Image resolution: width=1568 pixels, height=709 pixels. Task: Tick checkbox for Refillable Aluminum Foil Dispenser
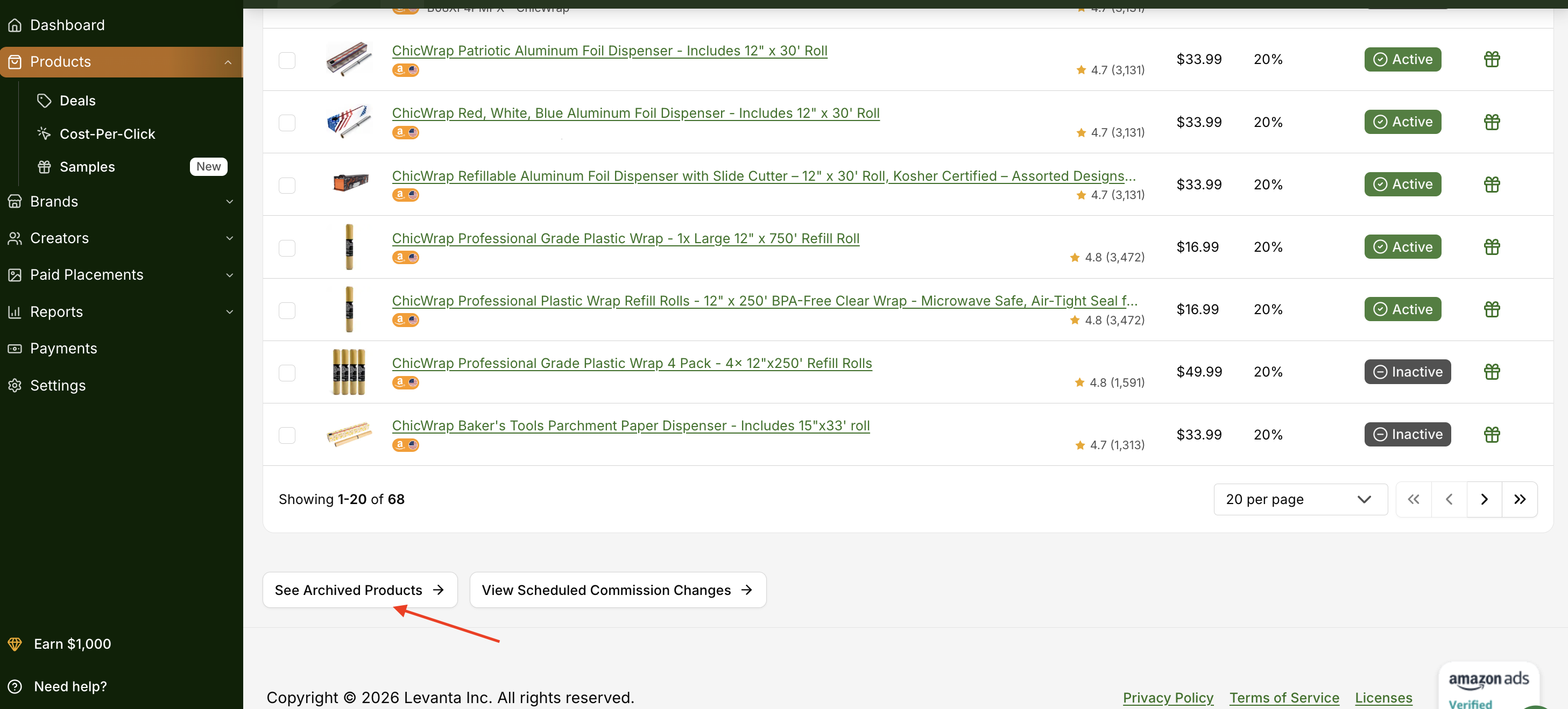click(287, 185)
